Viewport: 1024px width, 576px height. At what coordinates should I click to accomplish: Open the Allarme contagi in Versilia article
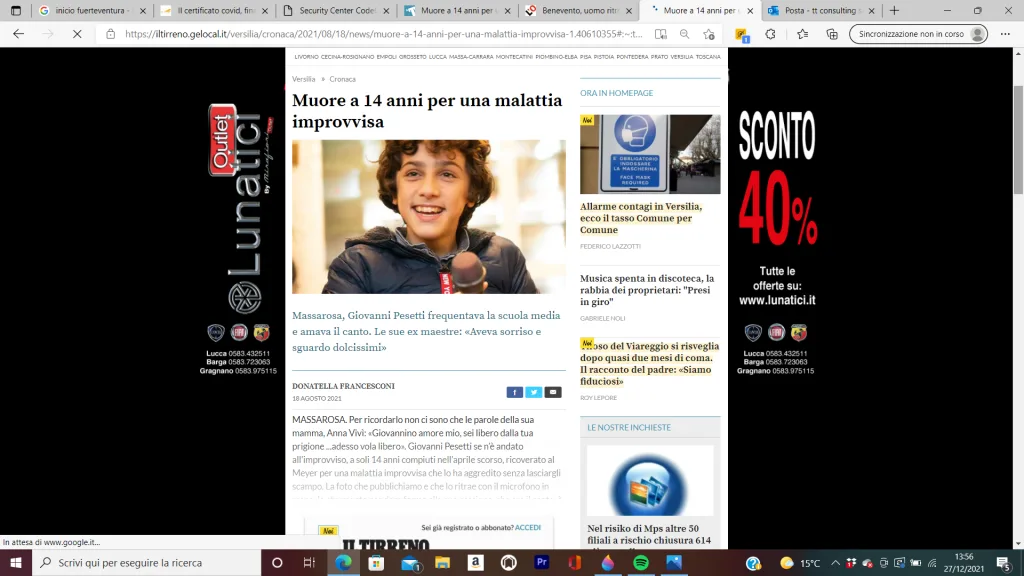pyautogui.click(x=641, y=218)
